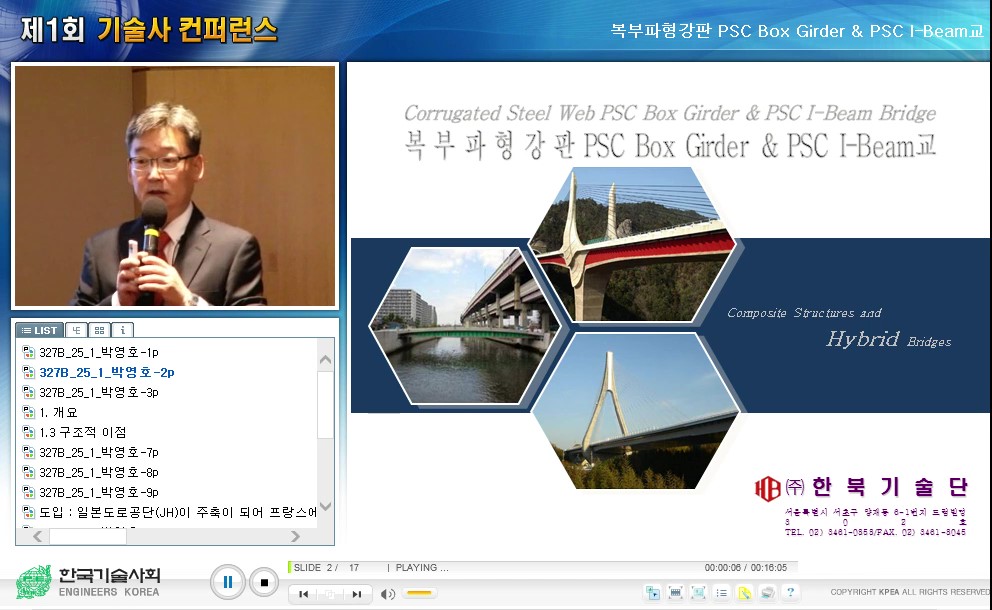Select slide item 327B_25_1_박영호-3p
This screenshot has width=992, height=610.
(x=98, y=392)
